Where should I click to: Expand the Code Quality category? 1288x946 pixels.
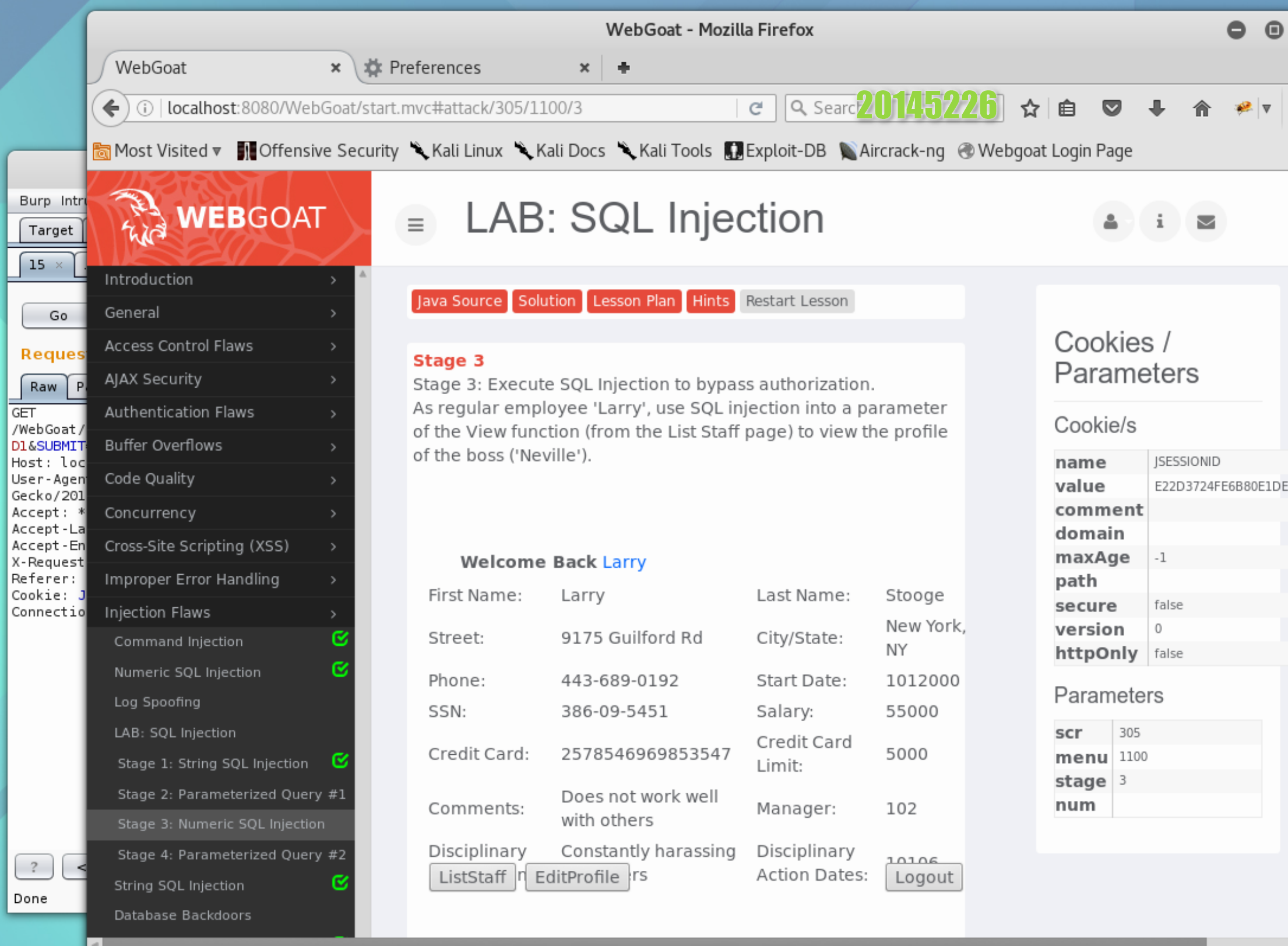point(220,479)
